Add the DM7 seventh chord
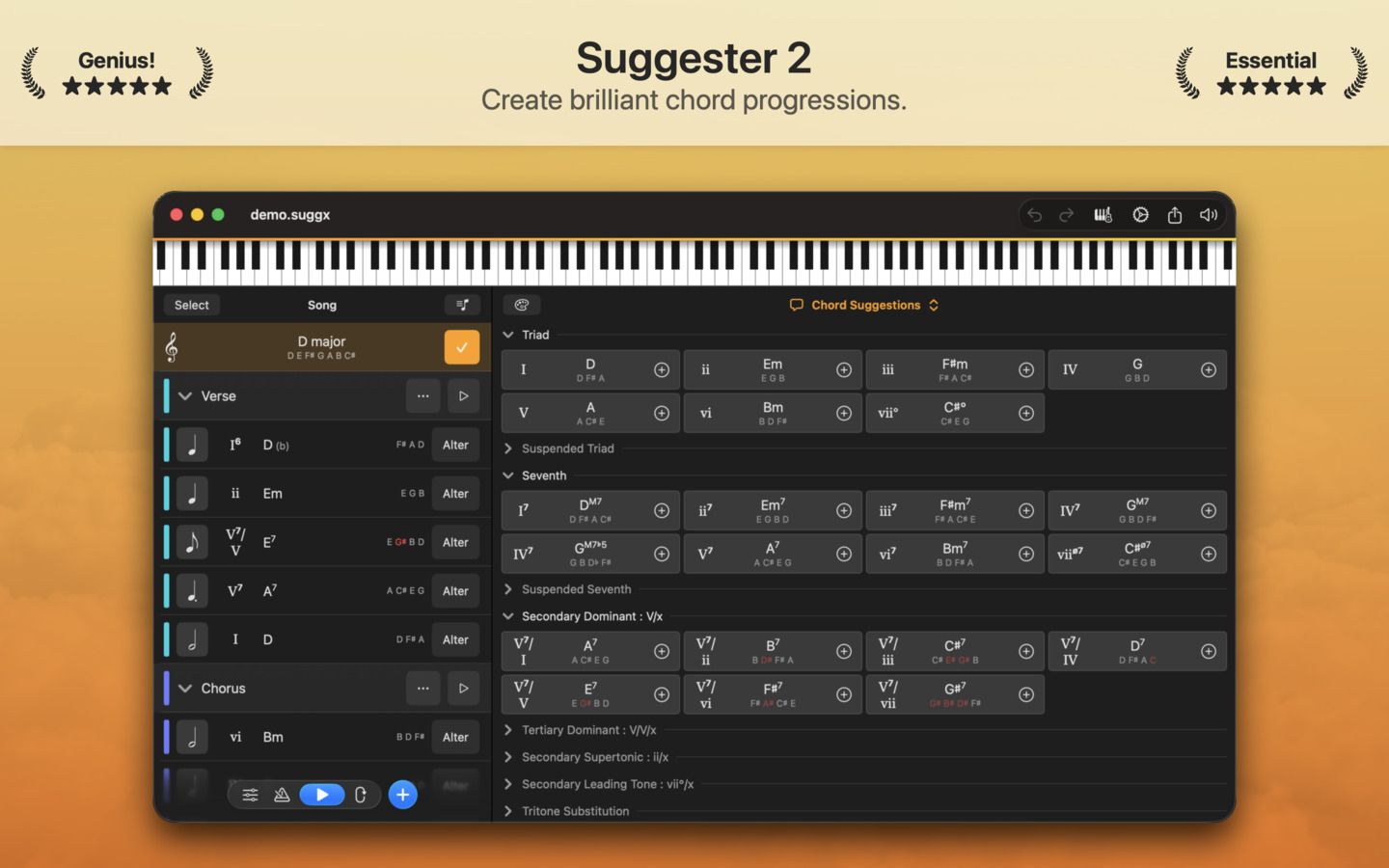 click(x=662, y=511)
